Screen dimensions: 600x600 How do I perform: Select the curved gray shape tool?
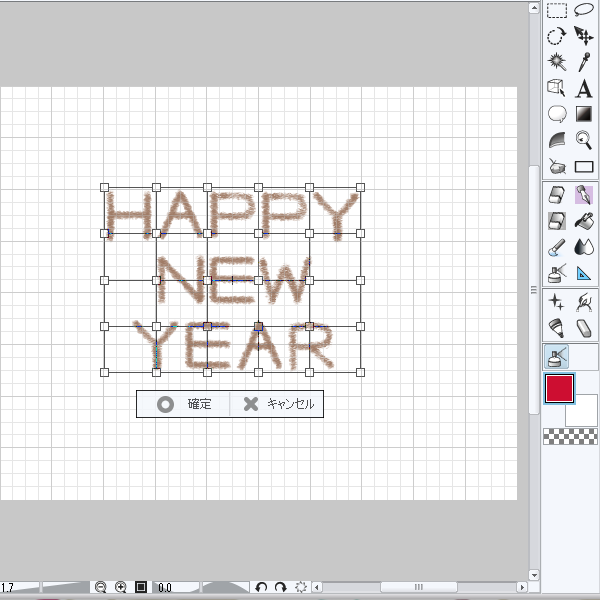pos(557,140)
